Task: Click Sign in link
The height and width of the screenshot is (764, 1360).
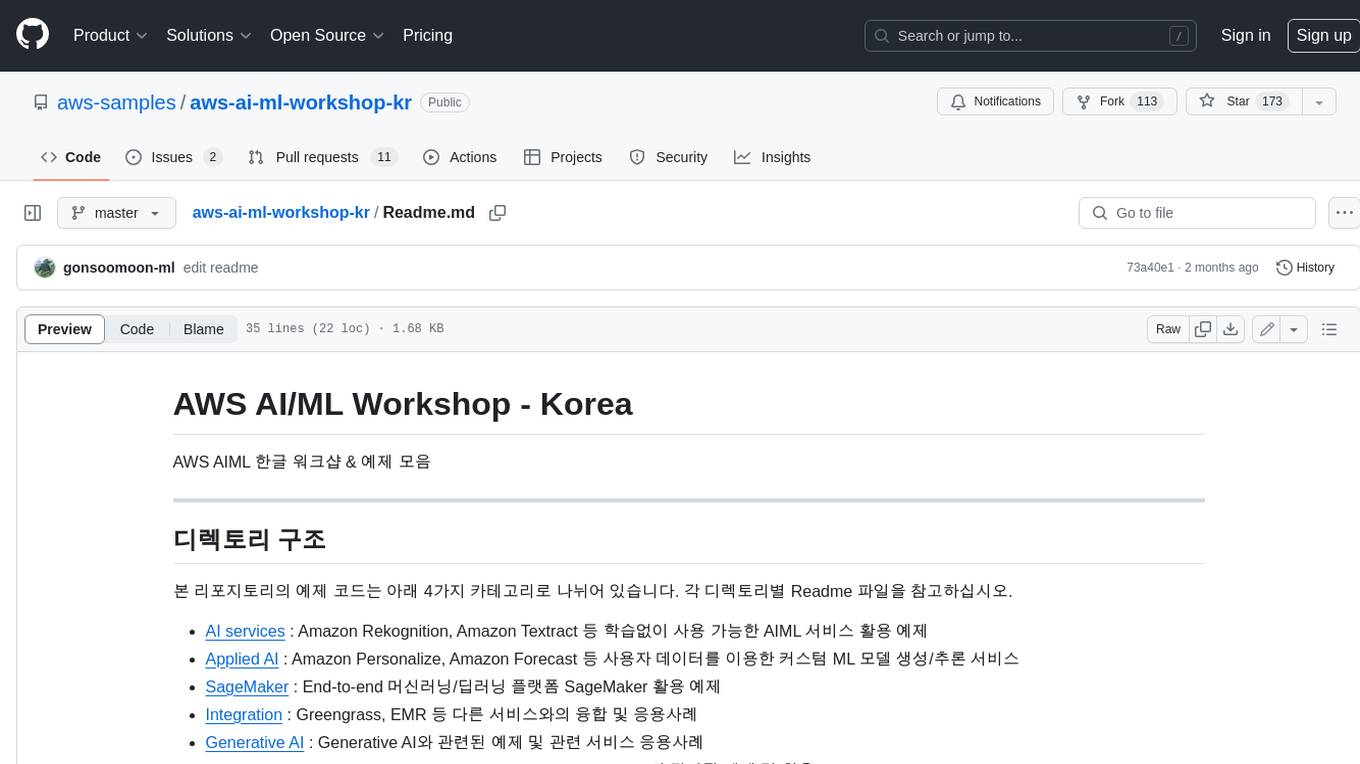Action: [x=1245, y=35]
